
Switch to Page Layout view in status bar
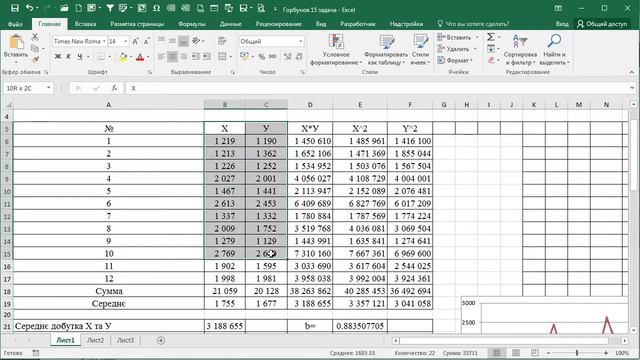[x=516, y=353]
